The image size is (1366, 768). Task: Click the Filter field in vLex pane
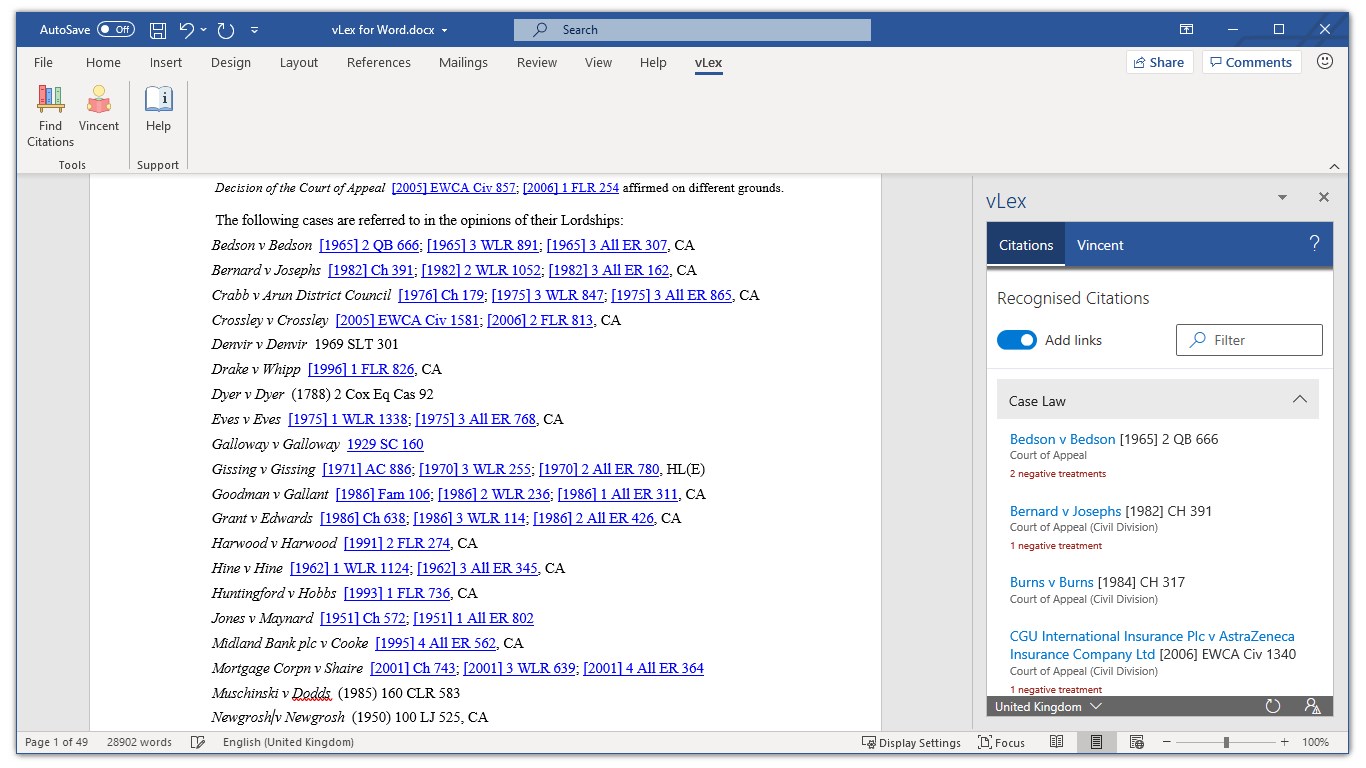coord(1249,340)
